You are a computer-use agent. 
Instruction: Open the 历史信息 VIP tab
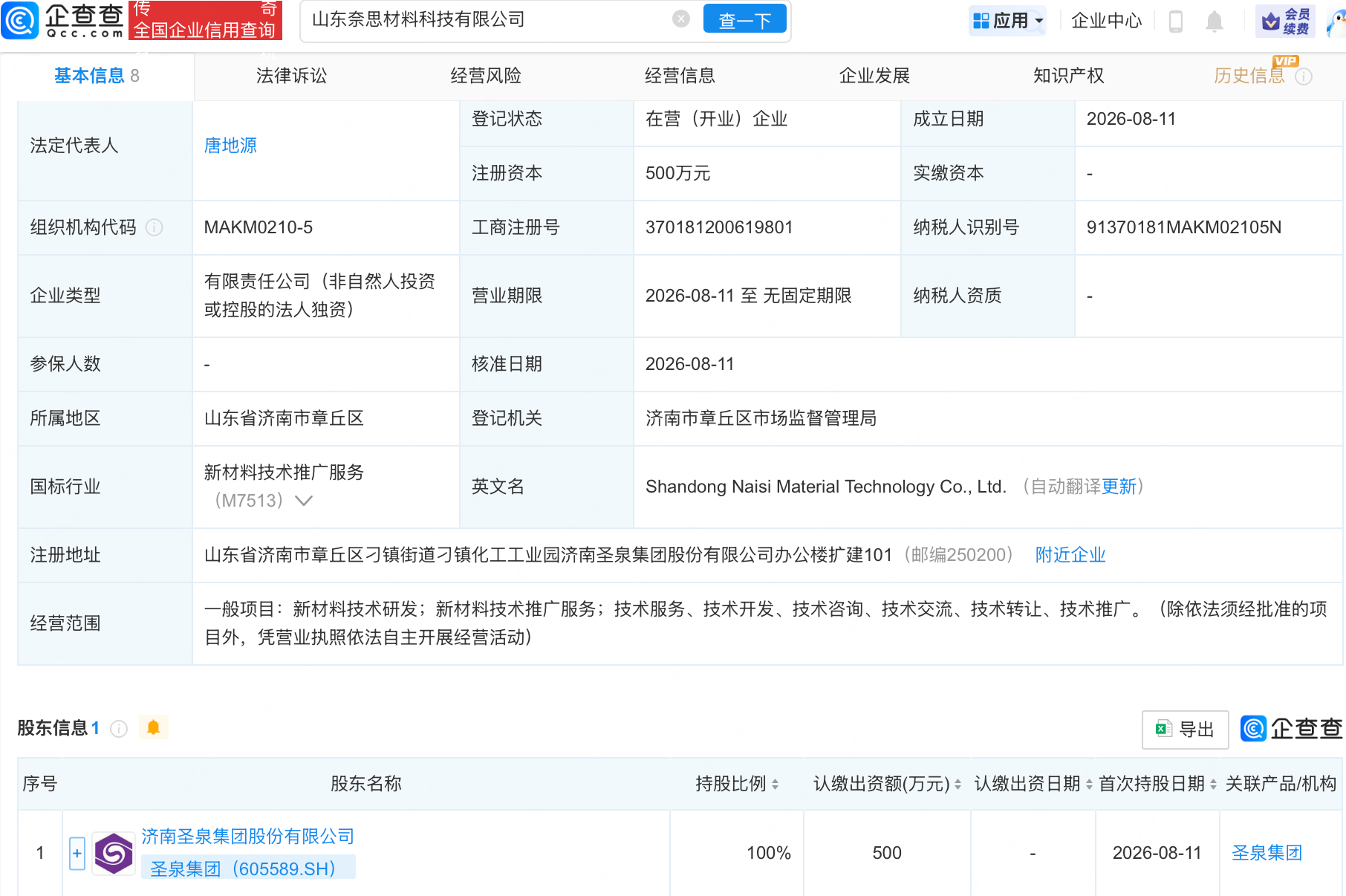(1249, 76)
